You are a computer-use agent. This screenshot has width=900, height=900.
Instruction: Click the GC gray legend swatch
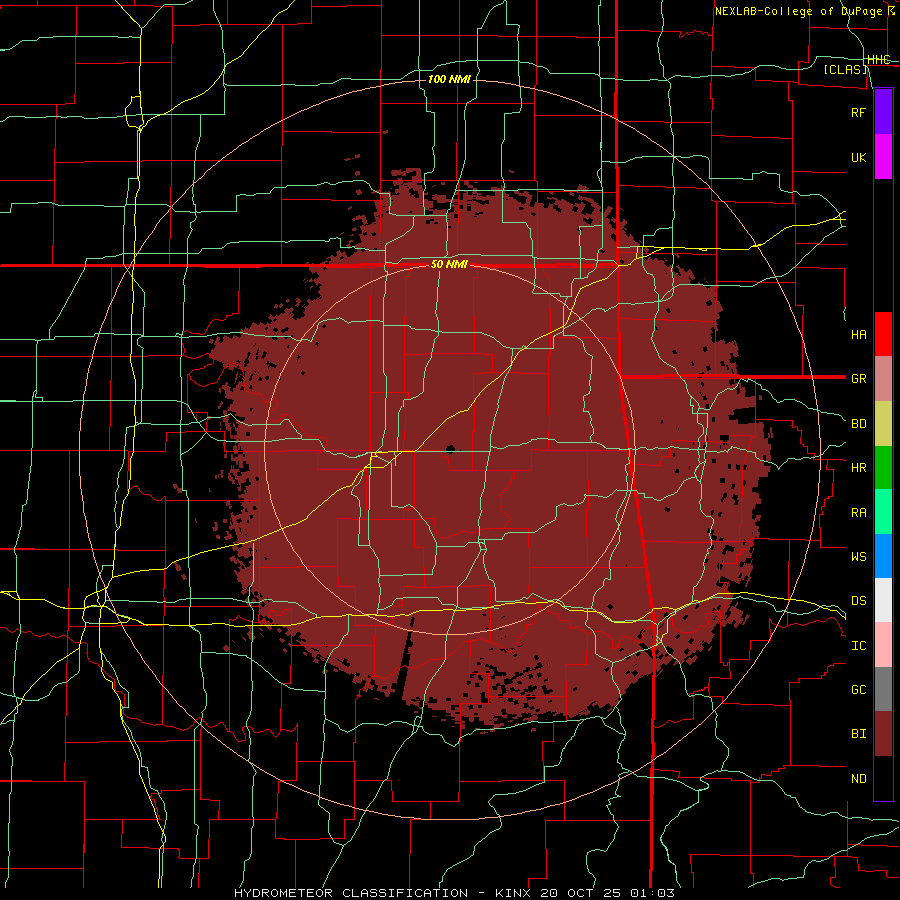click(x=883, y=689)
